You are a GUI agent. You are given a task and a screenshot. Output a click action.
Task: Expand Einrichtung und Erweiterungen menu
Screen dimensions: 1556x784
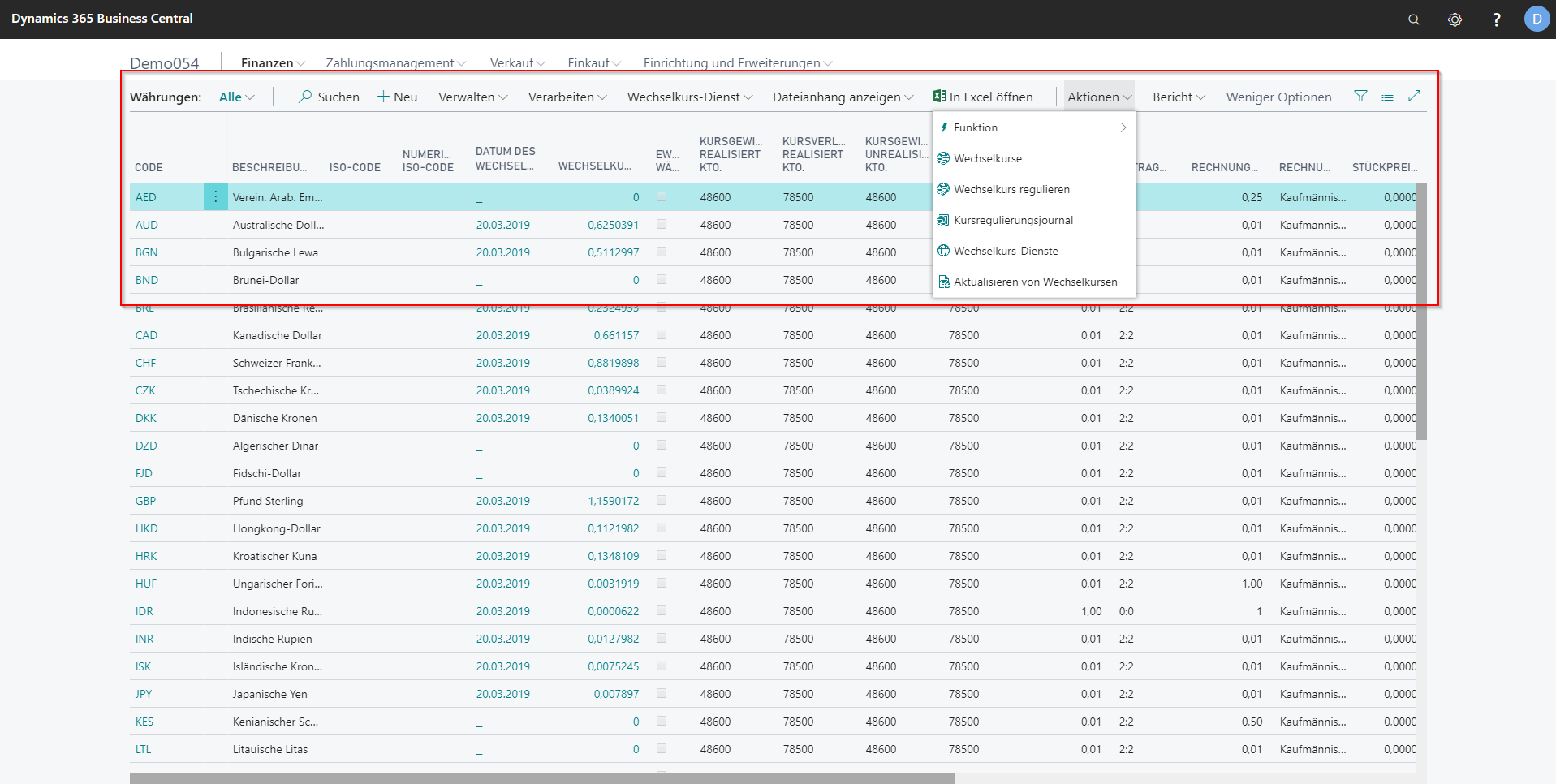coord(738,62)
